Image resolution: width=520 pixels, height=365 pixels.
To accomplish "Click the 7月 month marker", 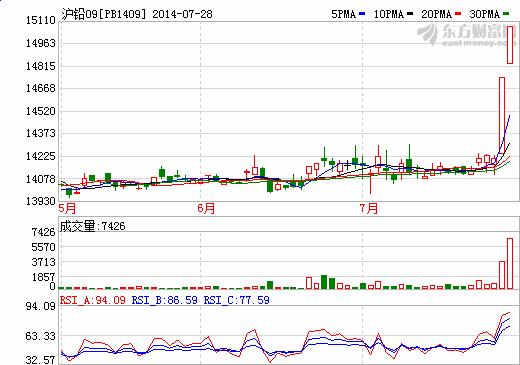I will coord(369,208).
